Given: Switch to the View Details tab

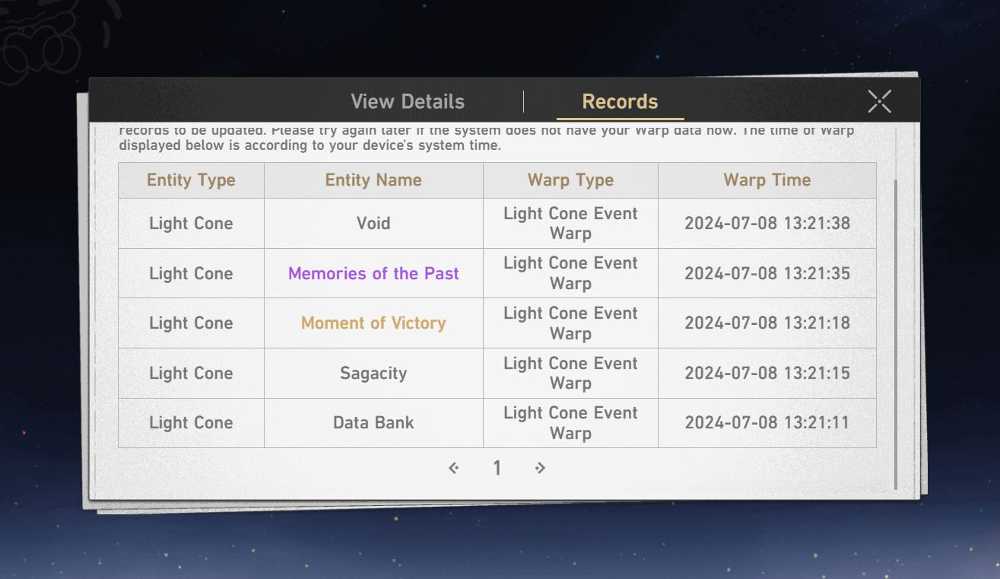Looking at the screenshot, I should pos(408,101).
